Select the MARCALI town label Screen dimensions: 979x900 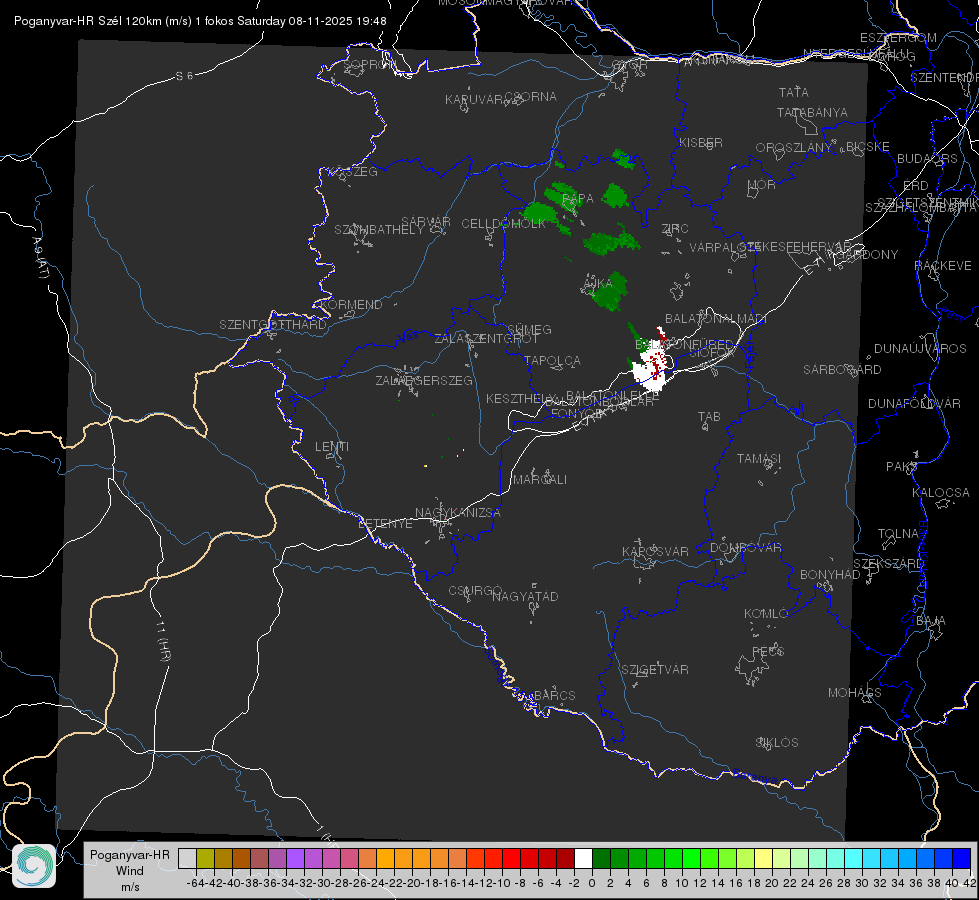click(x=539, y=480)
